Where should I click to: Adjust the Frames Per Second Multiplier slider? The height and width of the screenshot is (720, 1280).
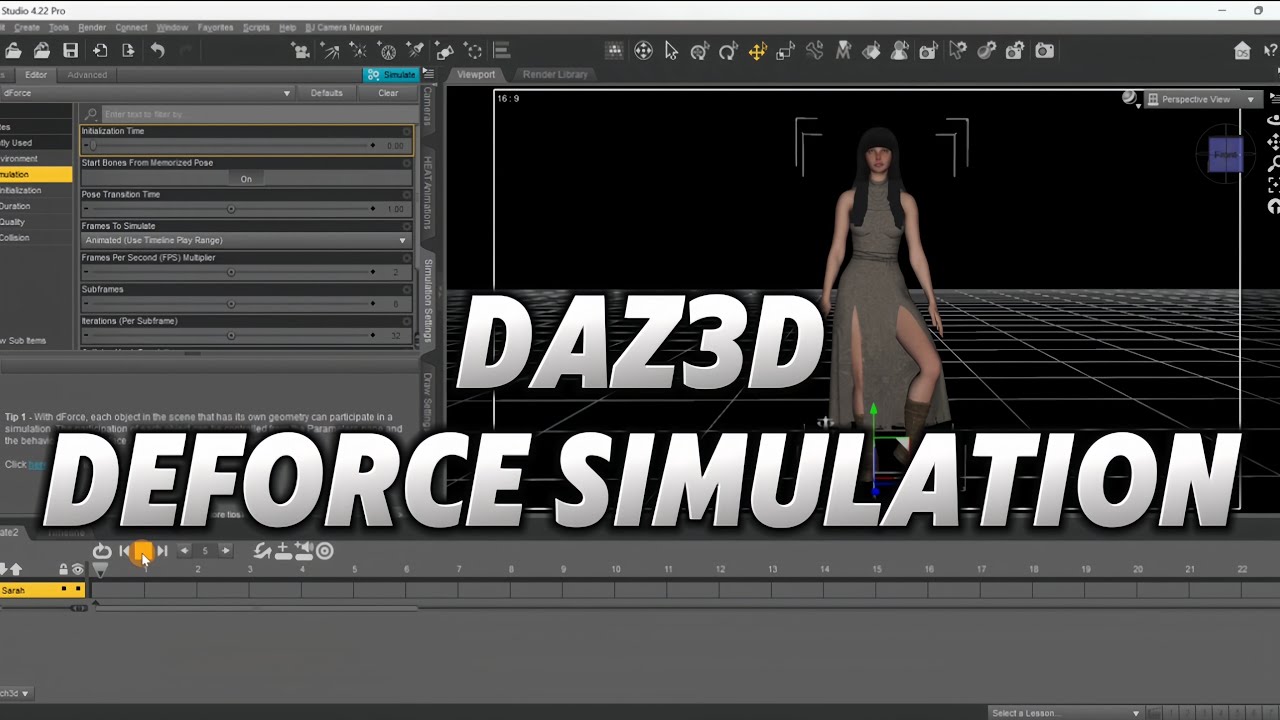(x=230, y=272)
